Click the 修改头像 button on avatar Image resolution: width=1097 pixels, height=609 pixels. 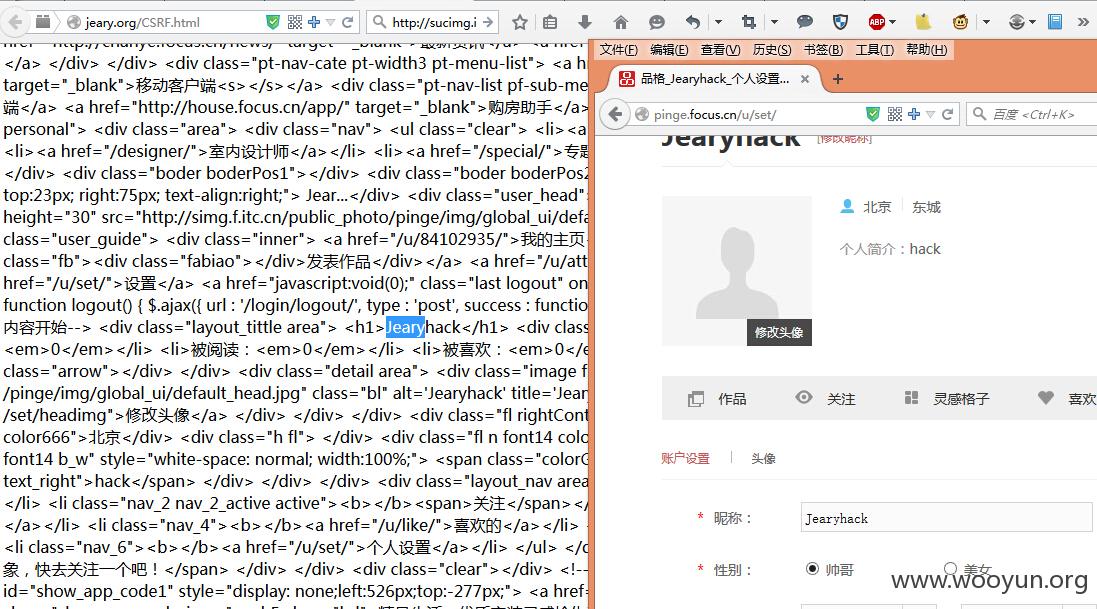tap(779, 332)
